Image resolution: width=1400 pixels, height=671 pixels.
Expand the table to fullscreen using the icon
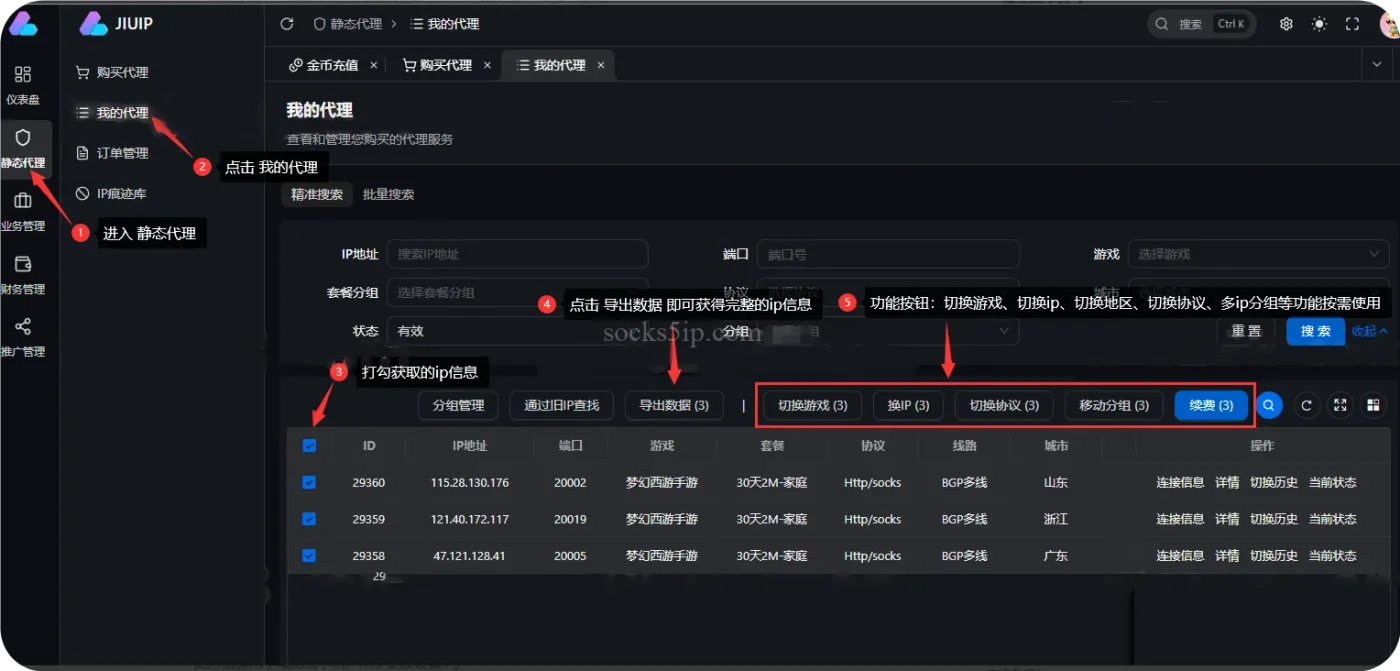tap(1340, 405)
